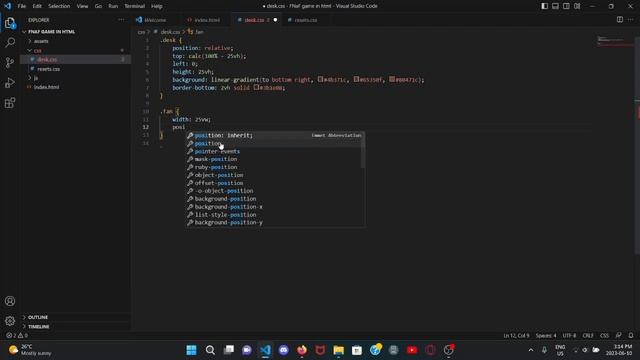The height and width of the screenshot is (360, 640).
Task: Open the Go menu
Action: [x=98, y=6]
